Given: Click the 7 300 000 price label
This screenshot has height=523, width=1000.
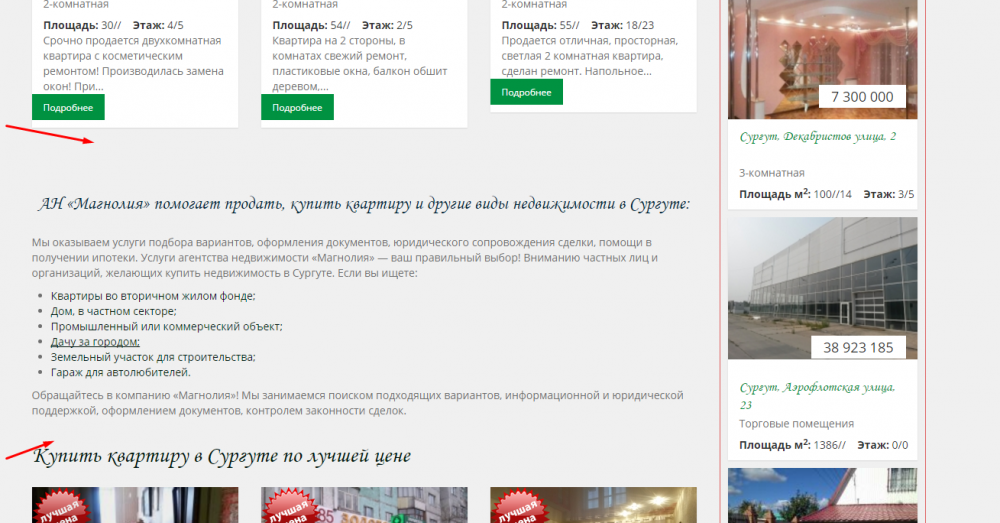Looking at the screenshot, I should coord(862,97).
